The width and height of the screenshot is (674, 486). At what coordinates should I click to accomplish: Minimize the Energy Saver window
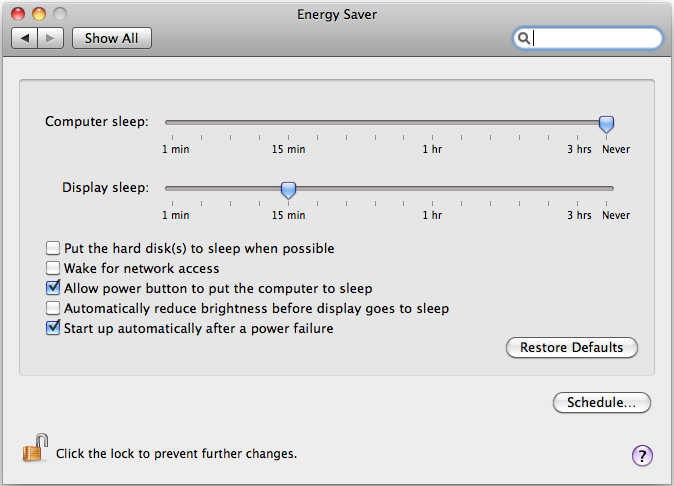click(x=39, y=15)
